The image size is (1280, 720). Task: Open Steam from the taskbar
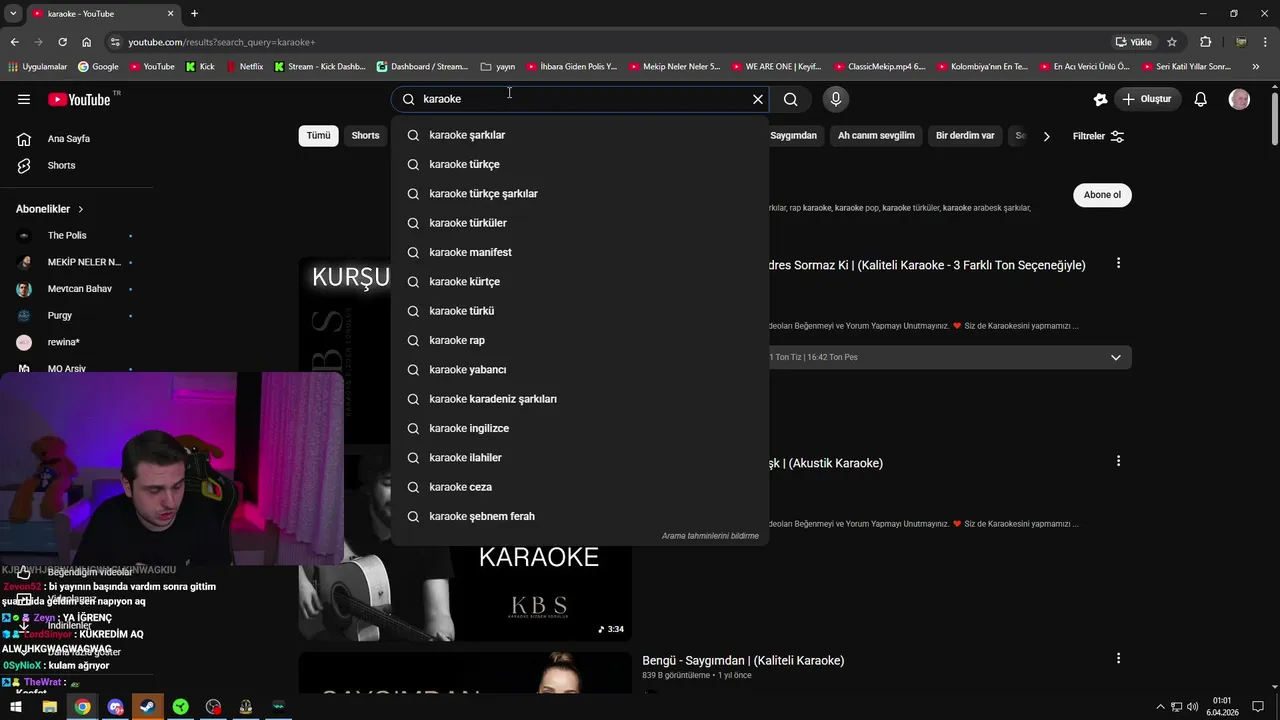[148, 707]
